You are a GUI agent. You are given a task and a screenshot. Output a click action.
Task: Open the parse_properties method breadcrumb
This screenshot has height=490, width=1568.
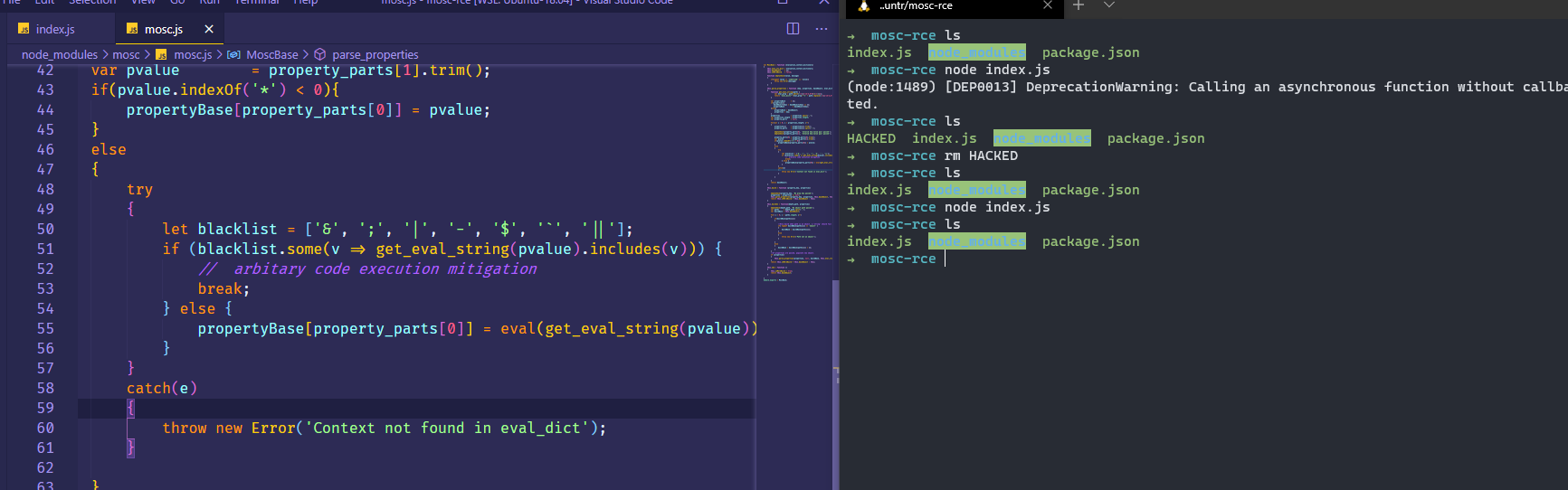click(375, 54)
